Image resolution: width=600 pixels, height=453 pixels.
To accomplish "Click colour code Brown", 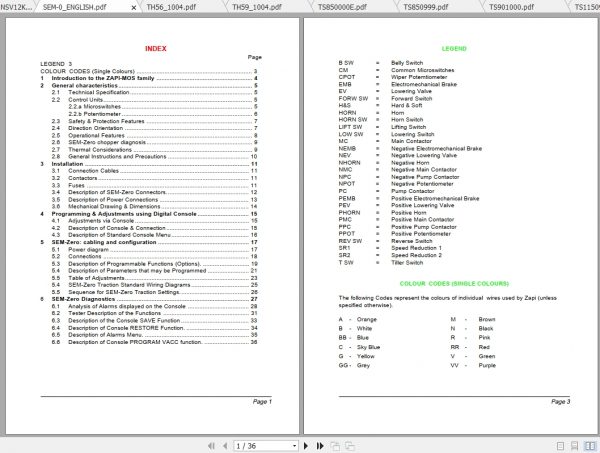I will click(487, 319).
